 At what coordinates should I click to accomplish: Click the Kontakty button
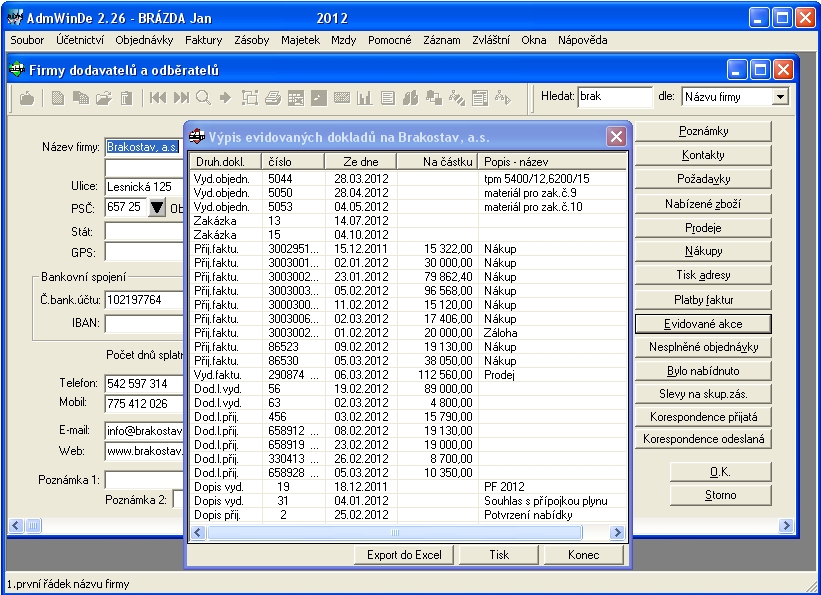point(703,155)
